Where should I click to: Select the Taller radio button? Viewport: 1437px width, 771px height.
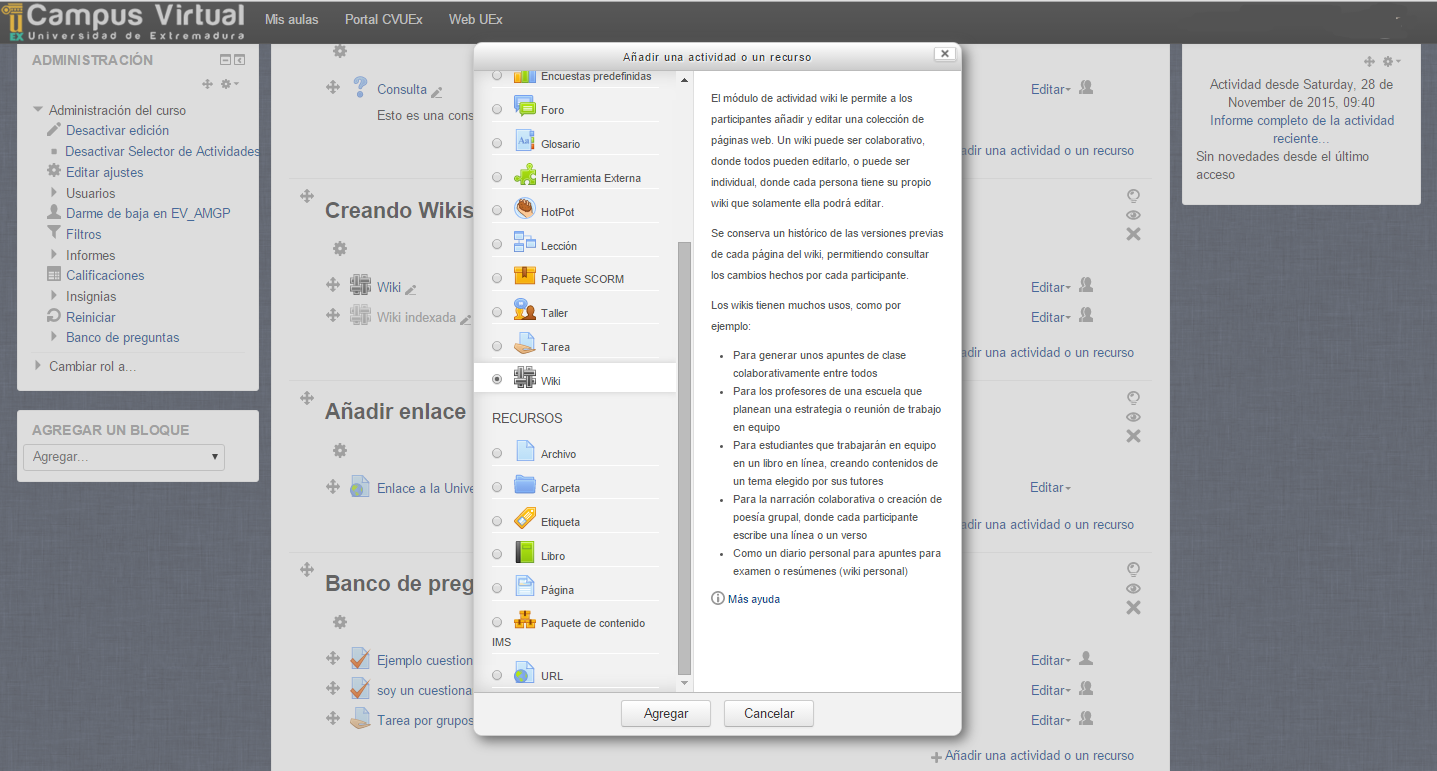coord(497,313)
